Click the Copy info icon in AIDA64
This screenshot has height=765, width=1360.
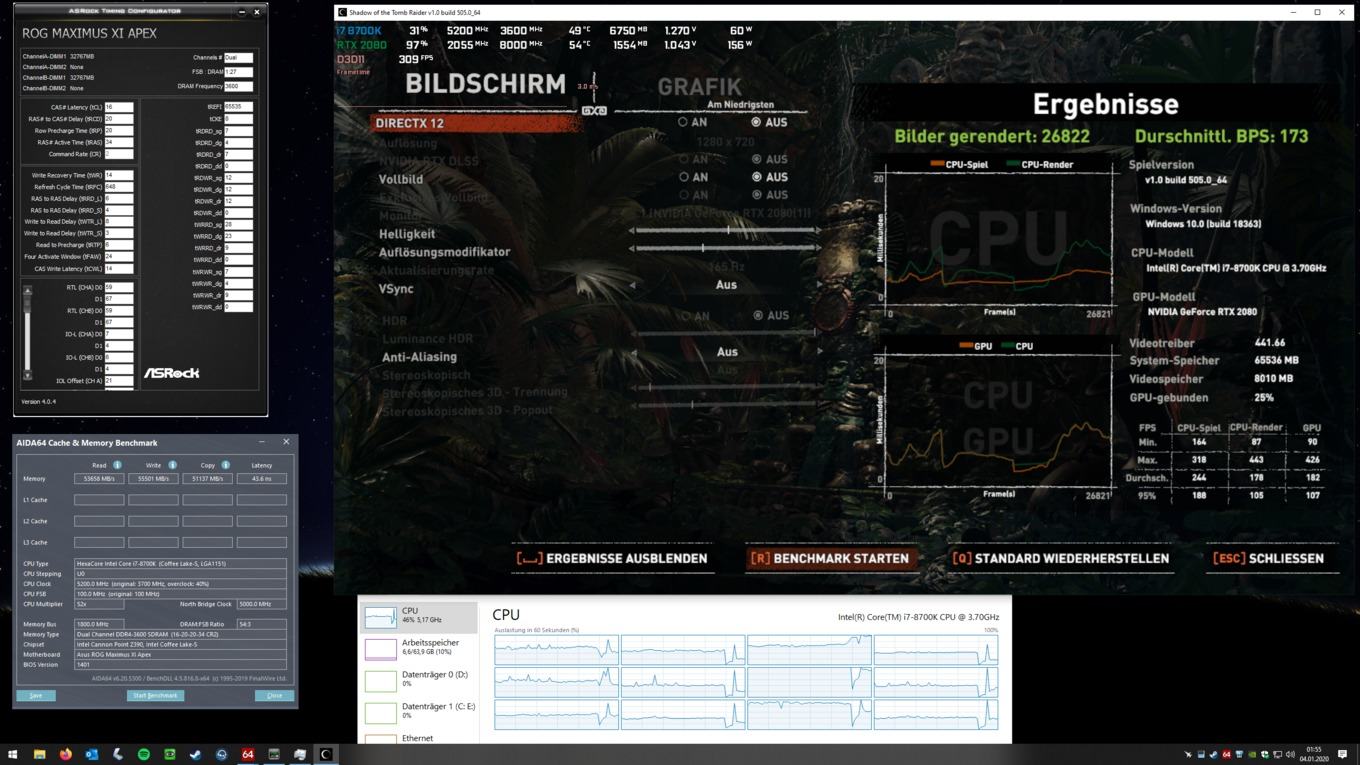[225, 465]
